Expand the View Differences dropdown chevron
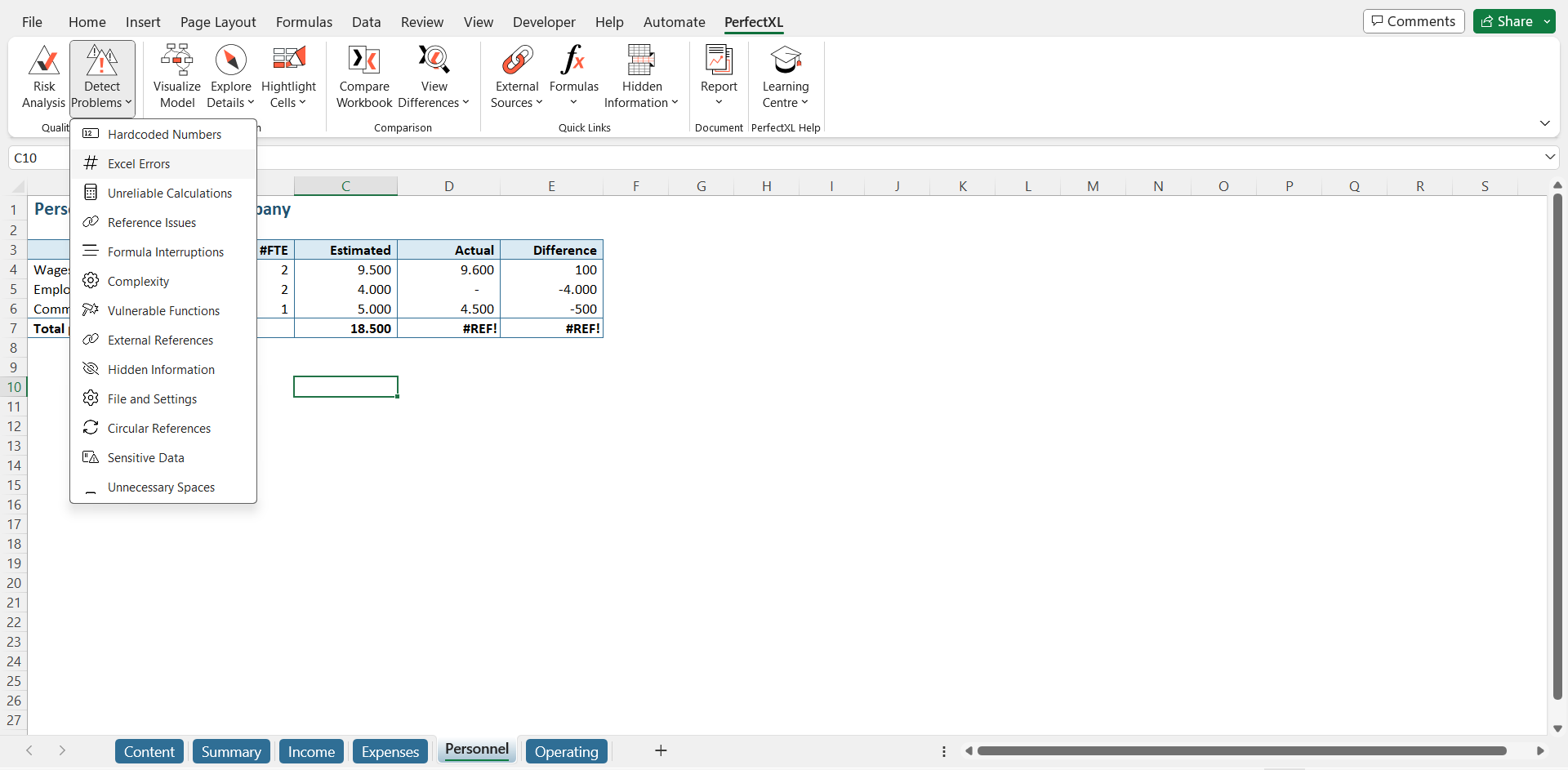 point(465,103)
